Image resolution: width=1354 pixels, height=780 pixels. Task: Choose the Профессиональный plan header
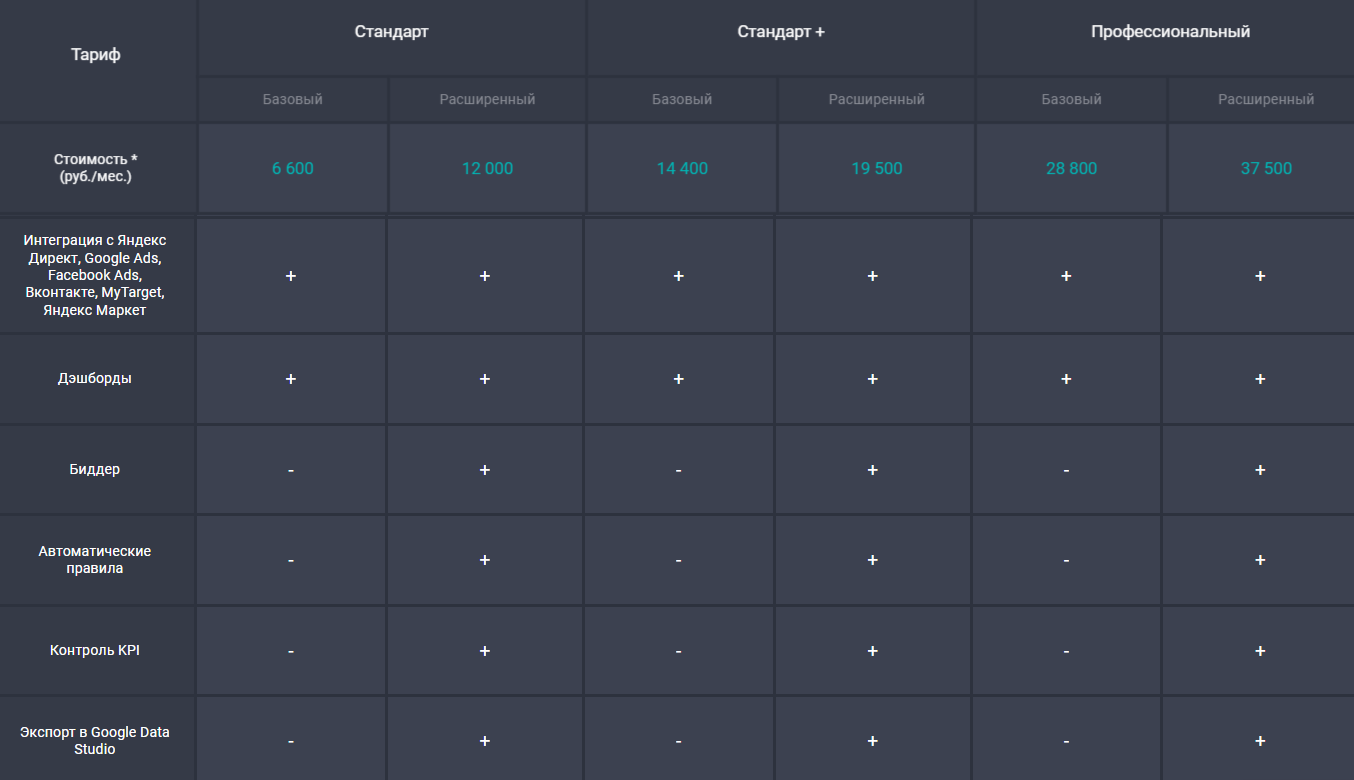point(1170,32)
